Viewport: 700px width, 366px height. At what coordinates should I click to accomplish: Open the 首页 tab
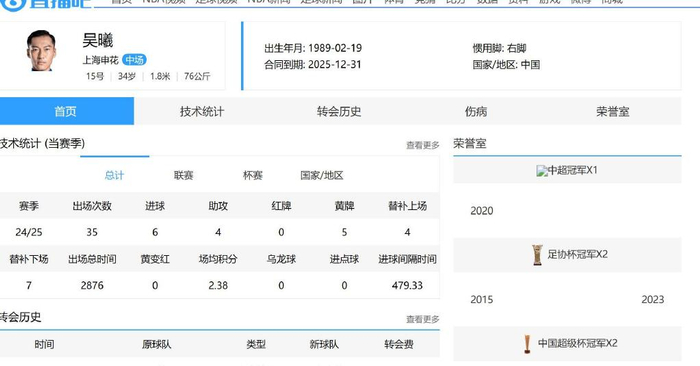pyautogui.click(x=66, y=111)
